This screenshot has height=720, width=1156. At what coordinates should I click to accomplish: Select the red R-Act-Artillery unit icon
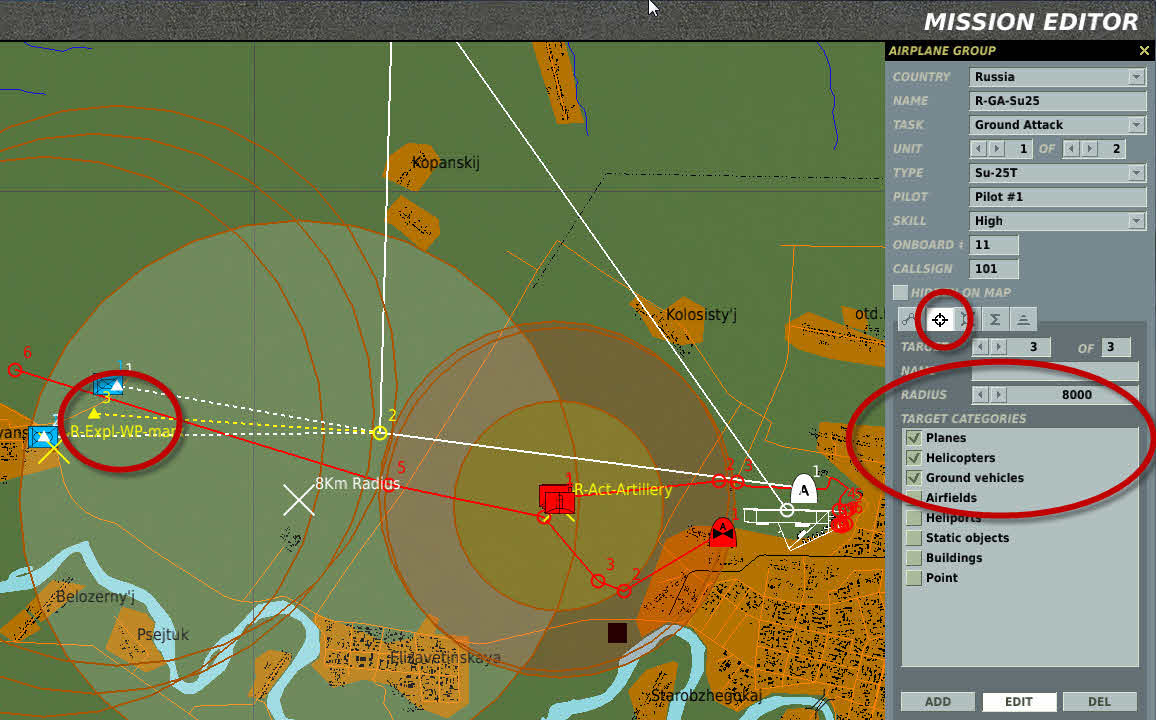(x=557, y=499)
